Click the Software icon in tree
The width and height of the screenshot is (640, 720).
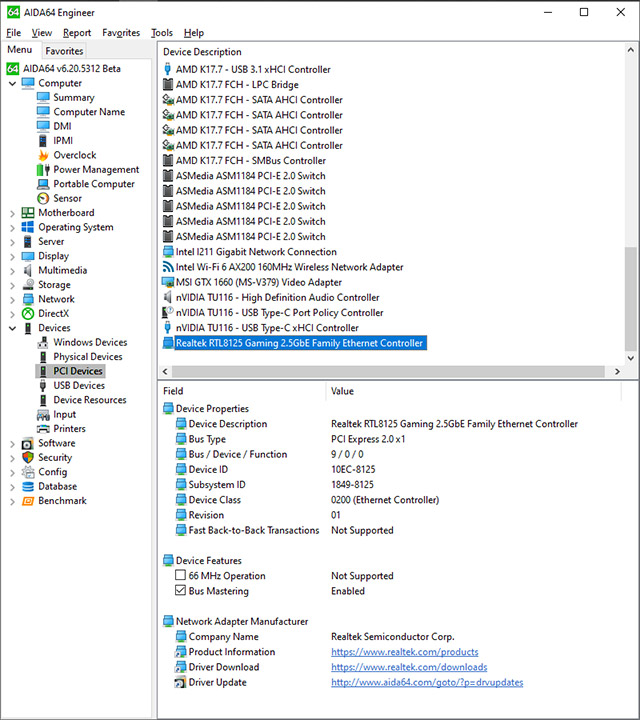pyautogui.click(x=28, y=443)
